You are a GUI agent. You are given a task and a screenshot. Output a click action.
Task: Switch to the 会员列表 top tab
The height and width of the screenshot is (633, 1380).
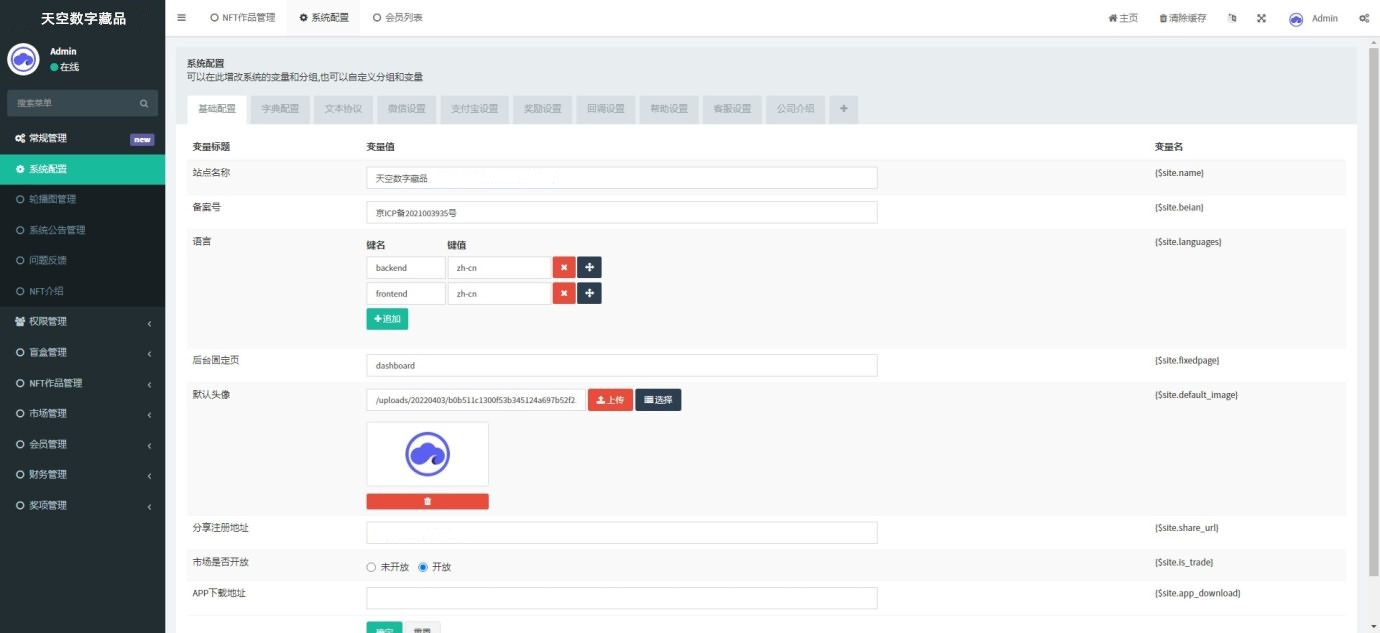(397, 18)
